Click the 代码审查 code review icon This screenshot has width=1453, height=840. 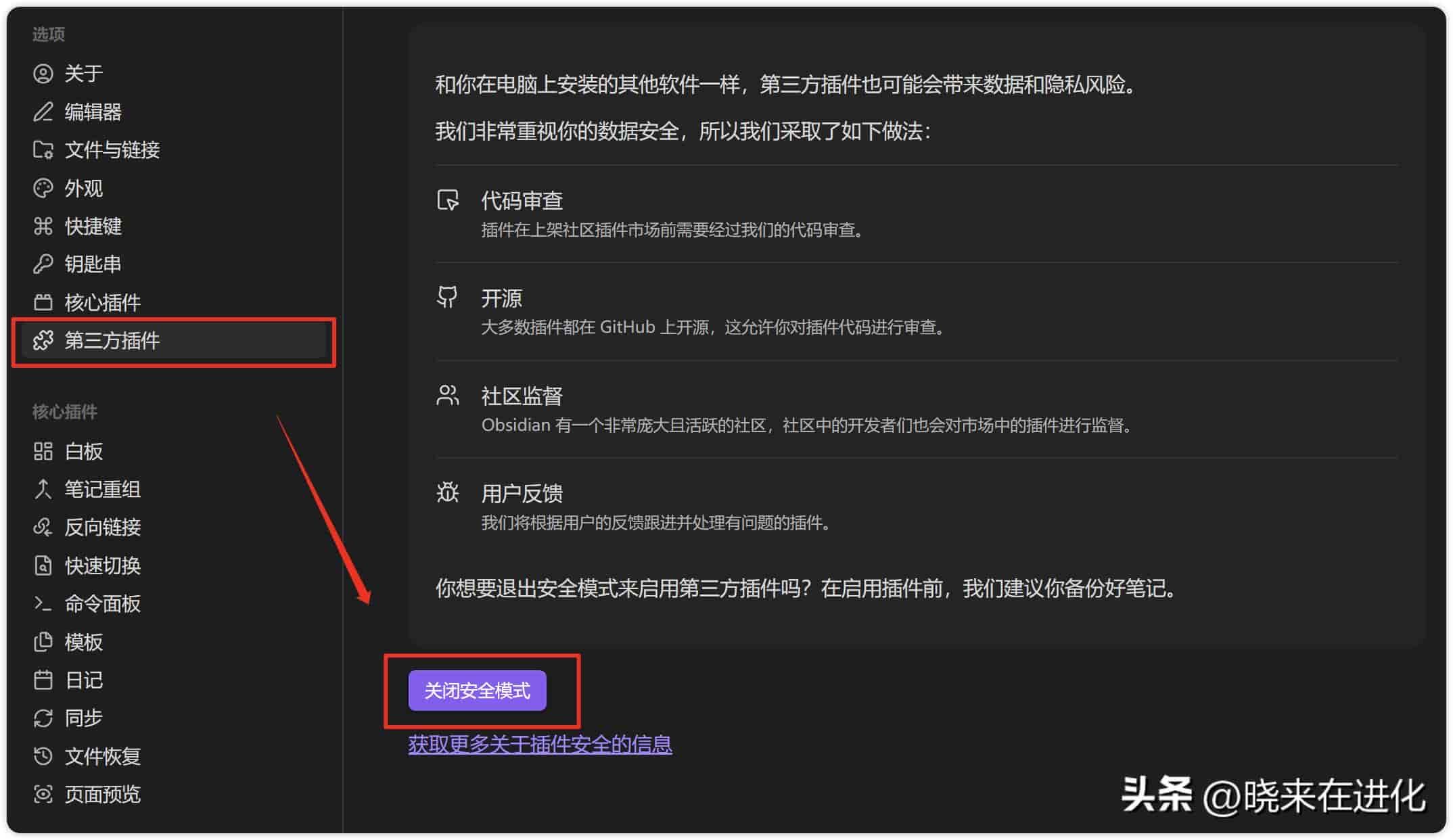click(448, 200)
